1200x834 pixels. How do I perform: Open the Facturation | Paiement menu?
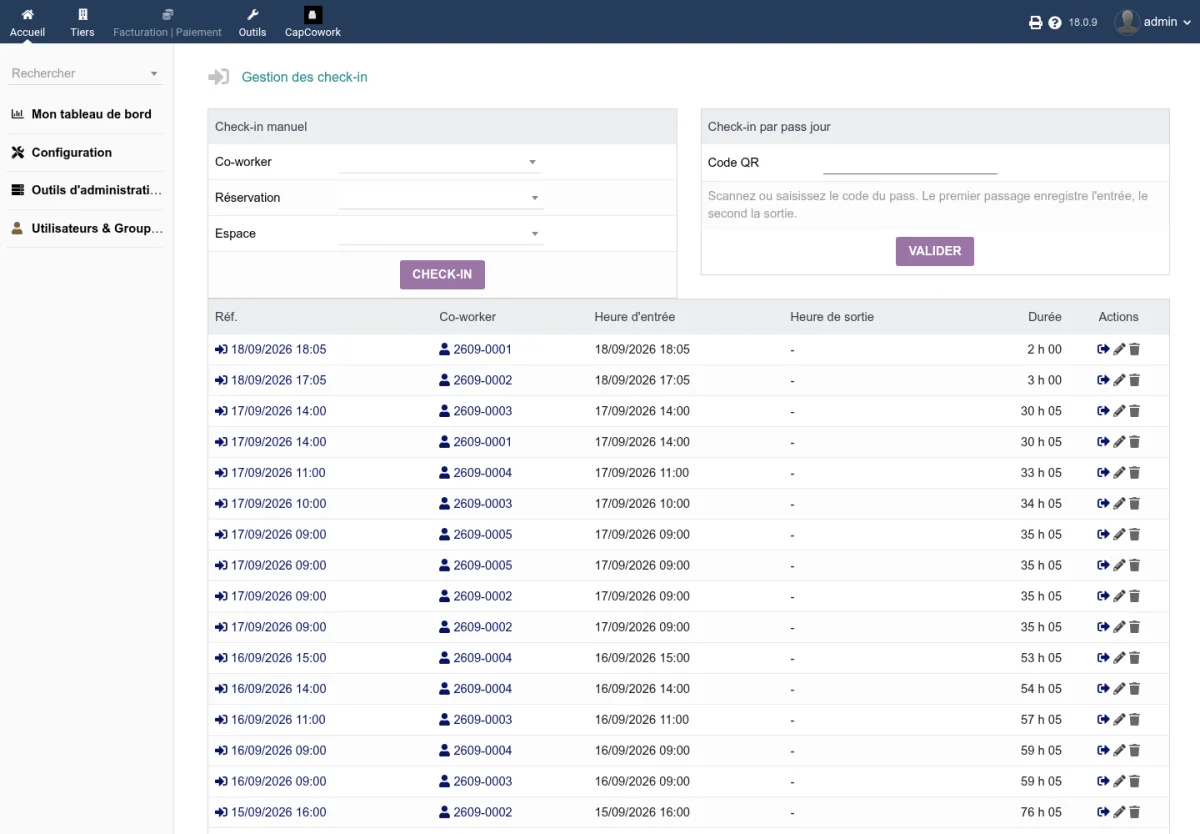(x=167, y=22)
